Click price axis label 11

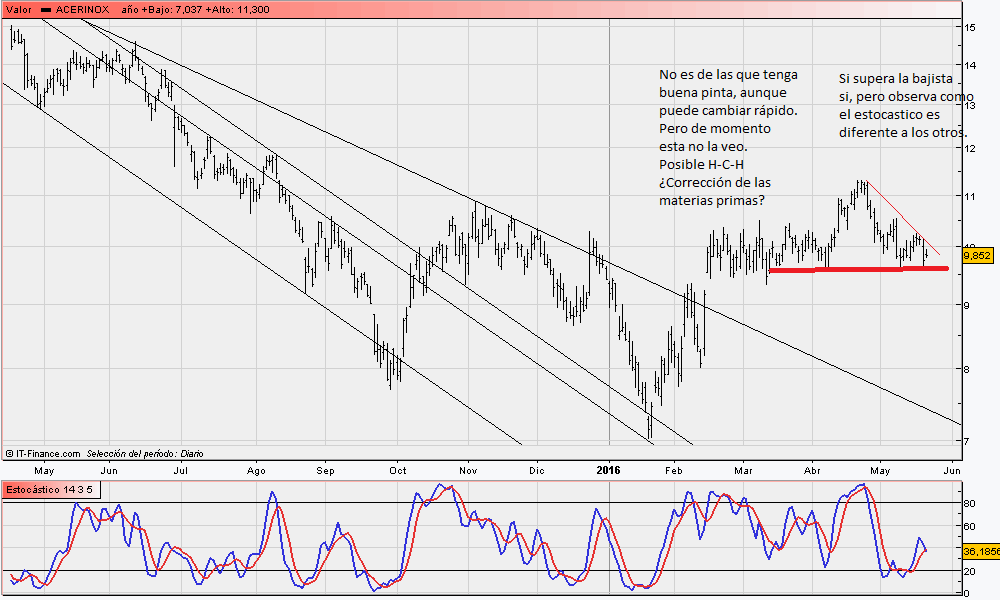click(970, 196)
